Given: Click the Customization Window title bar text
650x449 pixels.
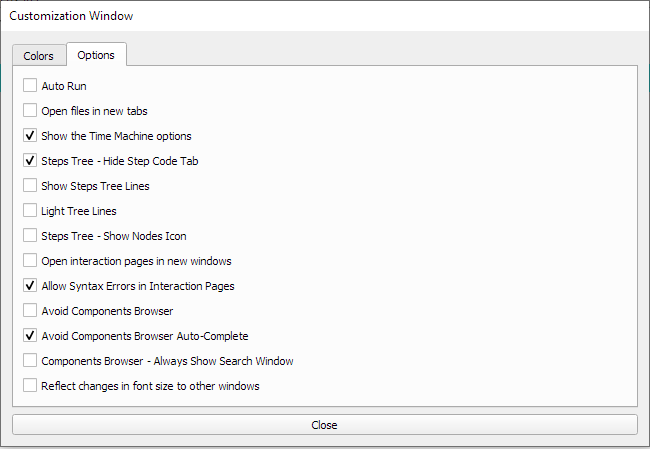Looking at the screenshot, I should [71, 16].
